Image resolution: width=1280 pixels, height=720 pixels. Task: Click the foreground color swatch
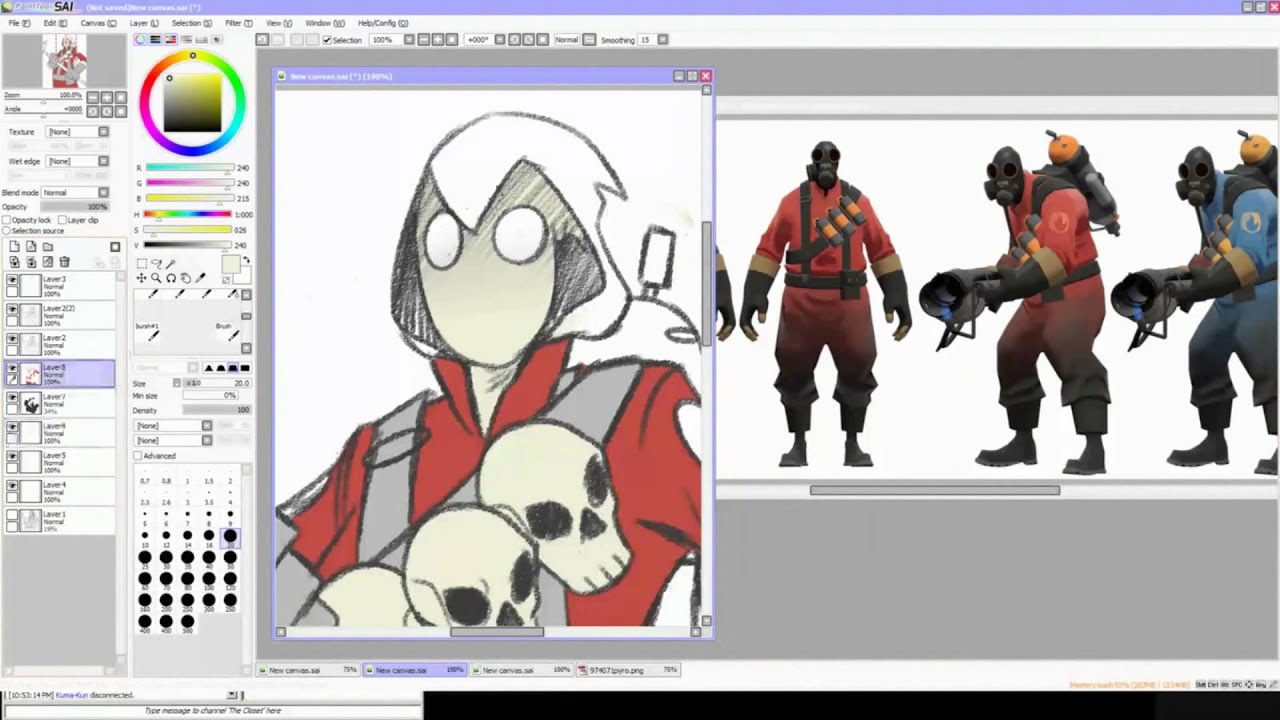tap(231, 264)
